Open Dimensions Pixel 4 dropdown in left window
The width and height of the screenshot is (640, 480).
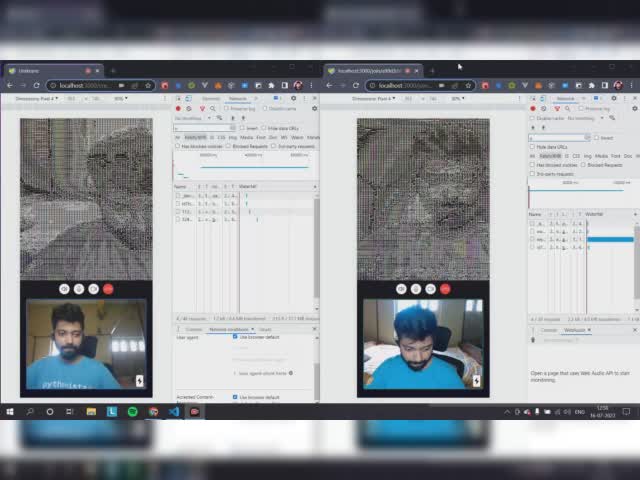(x=37, y=98)
